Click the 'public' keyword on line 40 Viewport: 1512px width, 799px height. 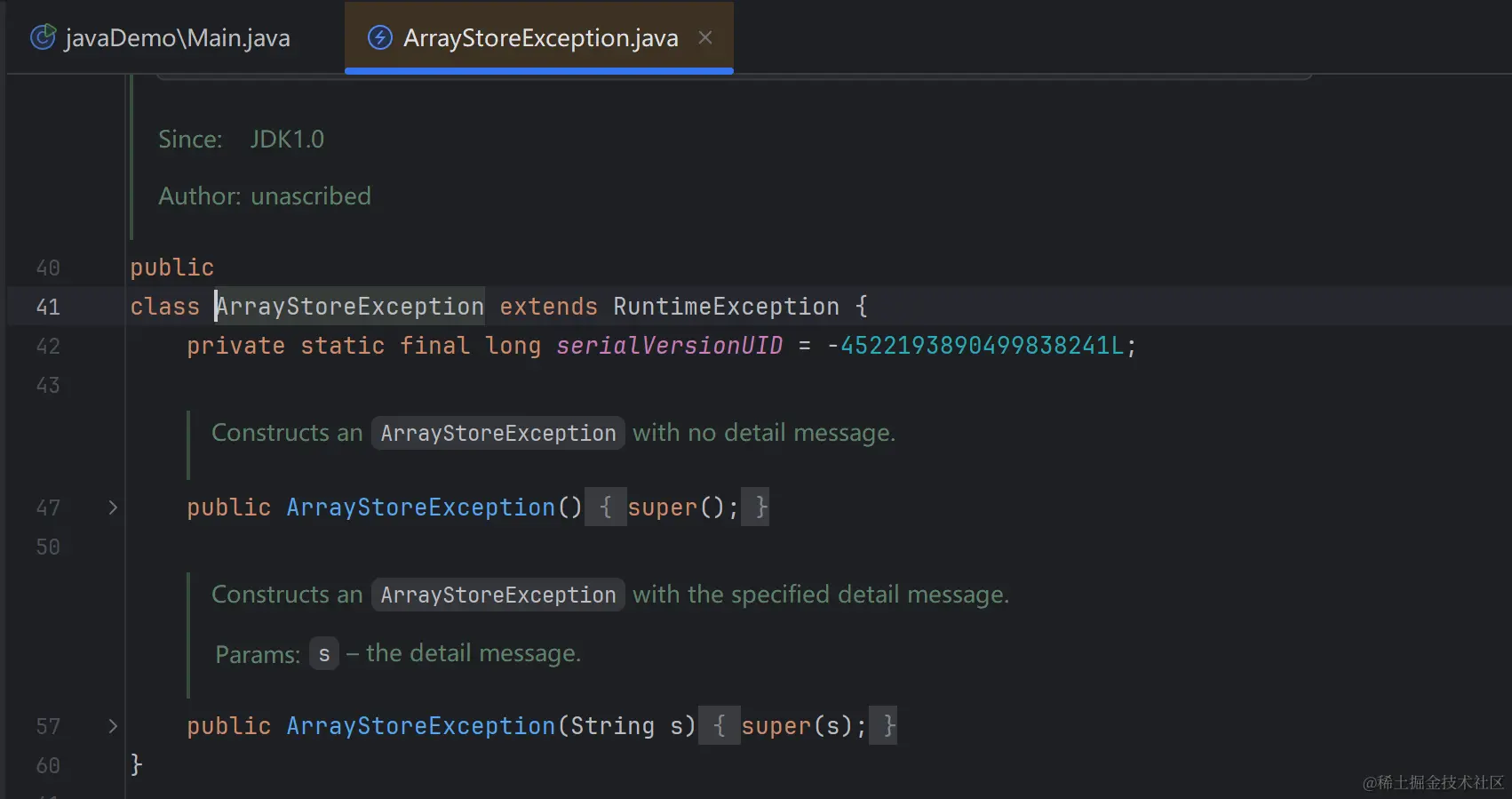click(172, 268)
